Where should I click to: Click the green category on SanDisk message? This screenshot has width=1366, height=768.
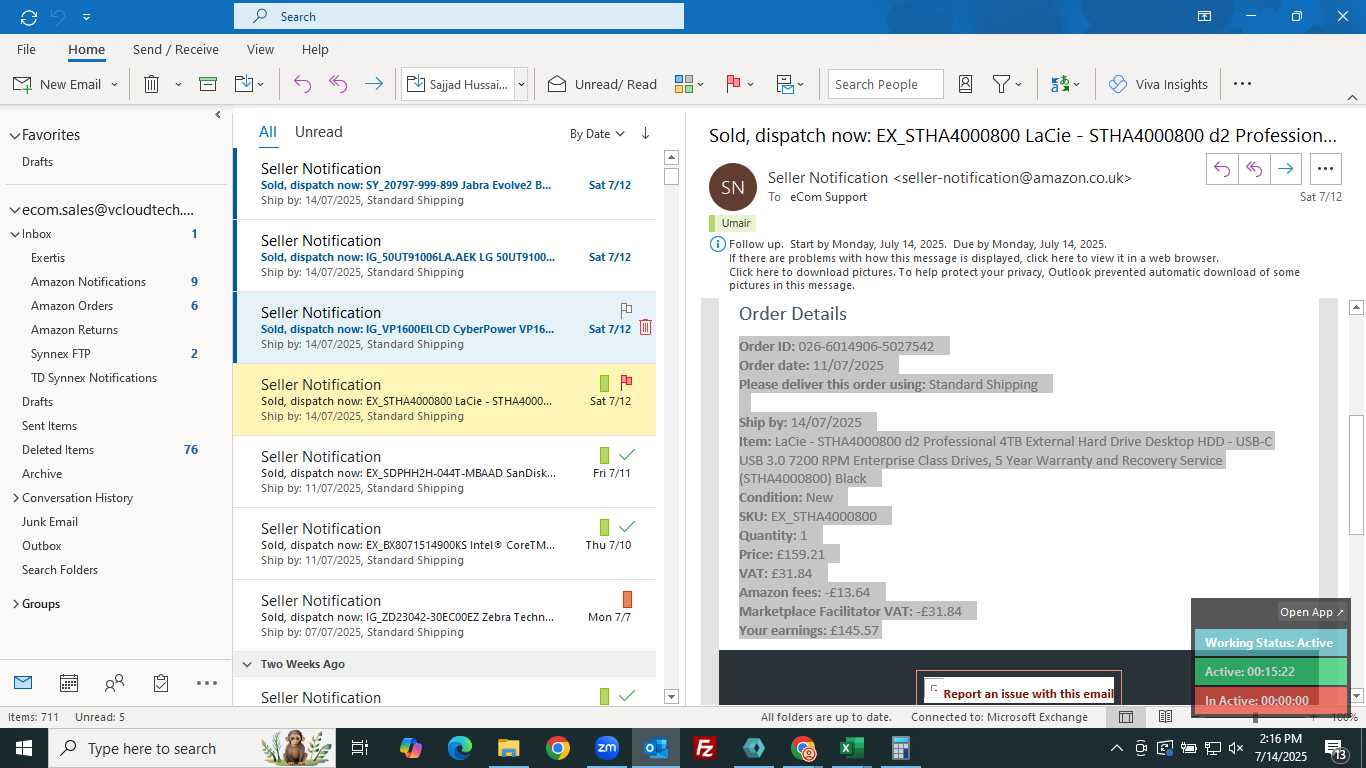[604, 455]
